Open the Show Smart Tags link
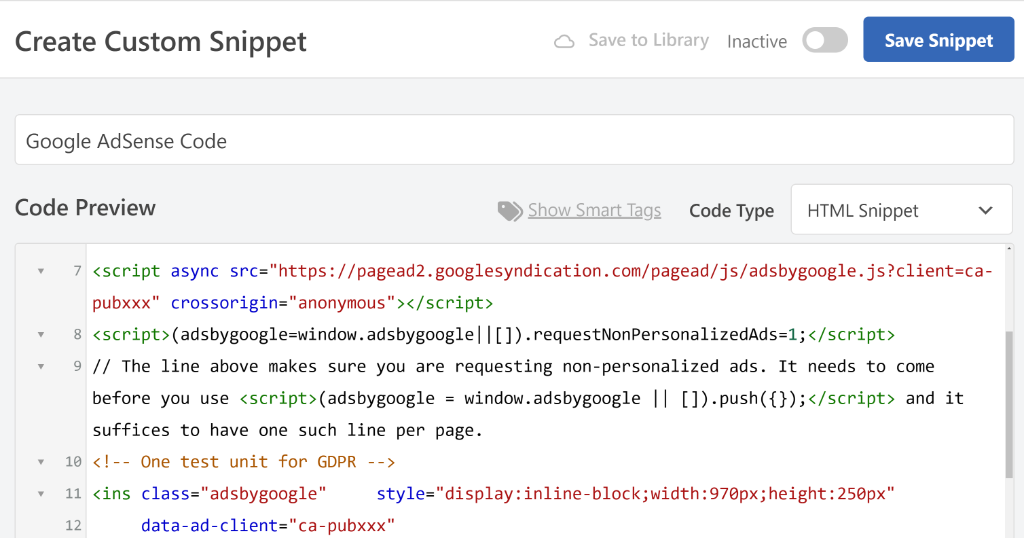 [x=594, y=210]
